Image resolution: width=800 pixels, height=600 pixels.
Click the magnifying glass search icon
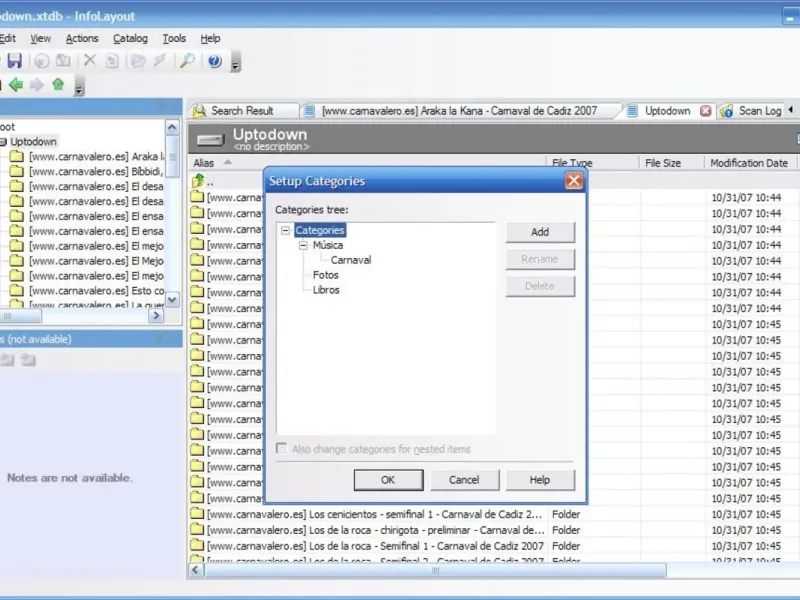click(x=187, y=61)
